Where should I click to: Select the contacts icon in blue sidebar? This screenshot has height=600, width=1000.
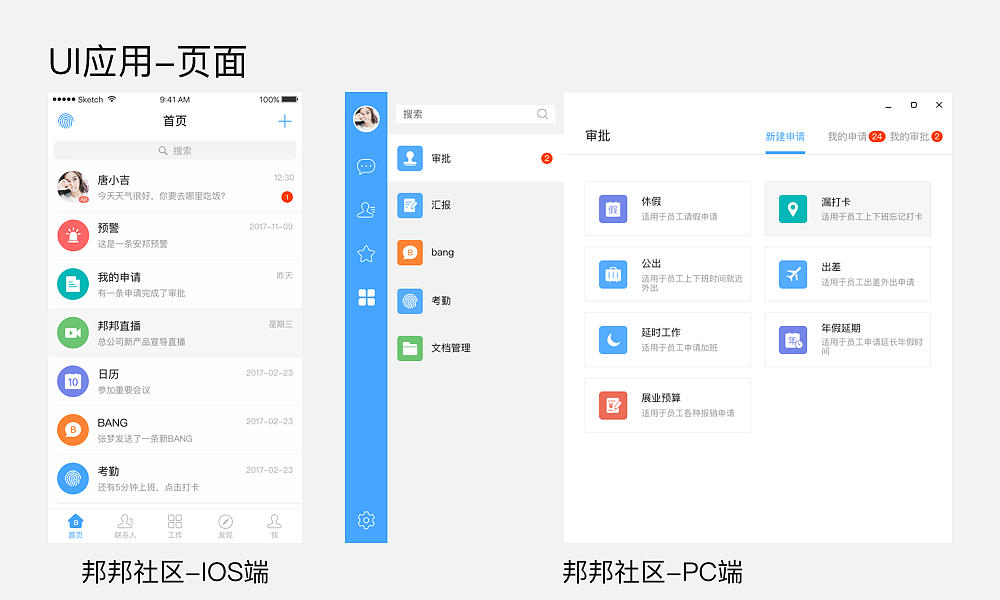coord(366,209)
